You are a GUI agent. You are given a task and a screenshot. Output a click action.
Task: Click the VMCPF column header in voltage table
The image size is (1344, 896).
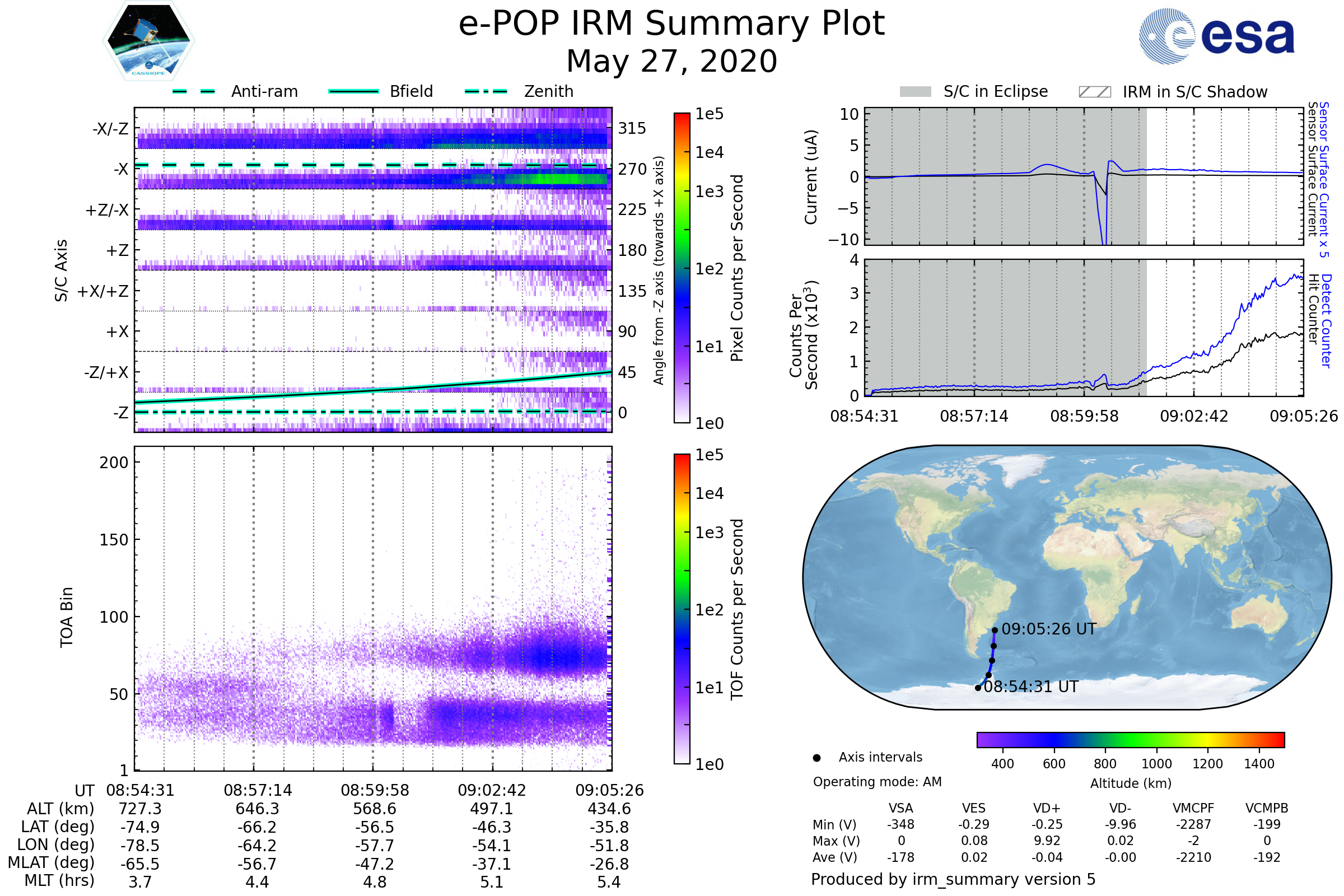(x=1193, y=808)
